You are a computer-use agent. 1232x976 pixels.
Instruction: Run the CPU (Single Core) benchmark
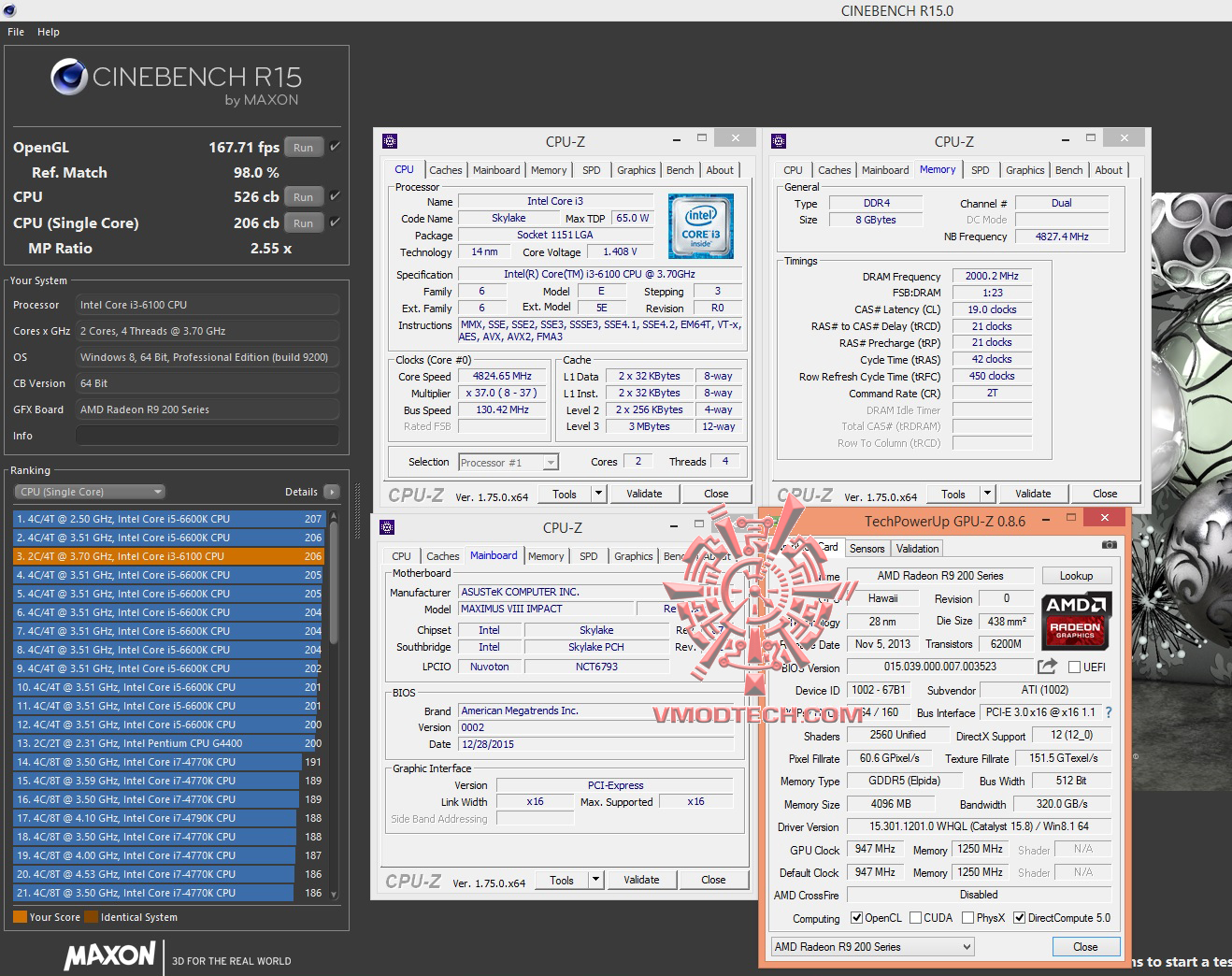coord(304,222)
